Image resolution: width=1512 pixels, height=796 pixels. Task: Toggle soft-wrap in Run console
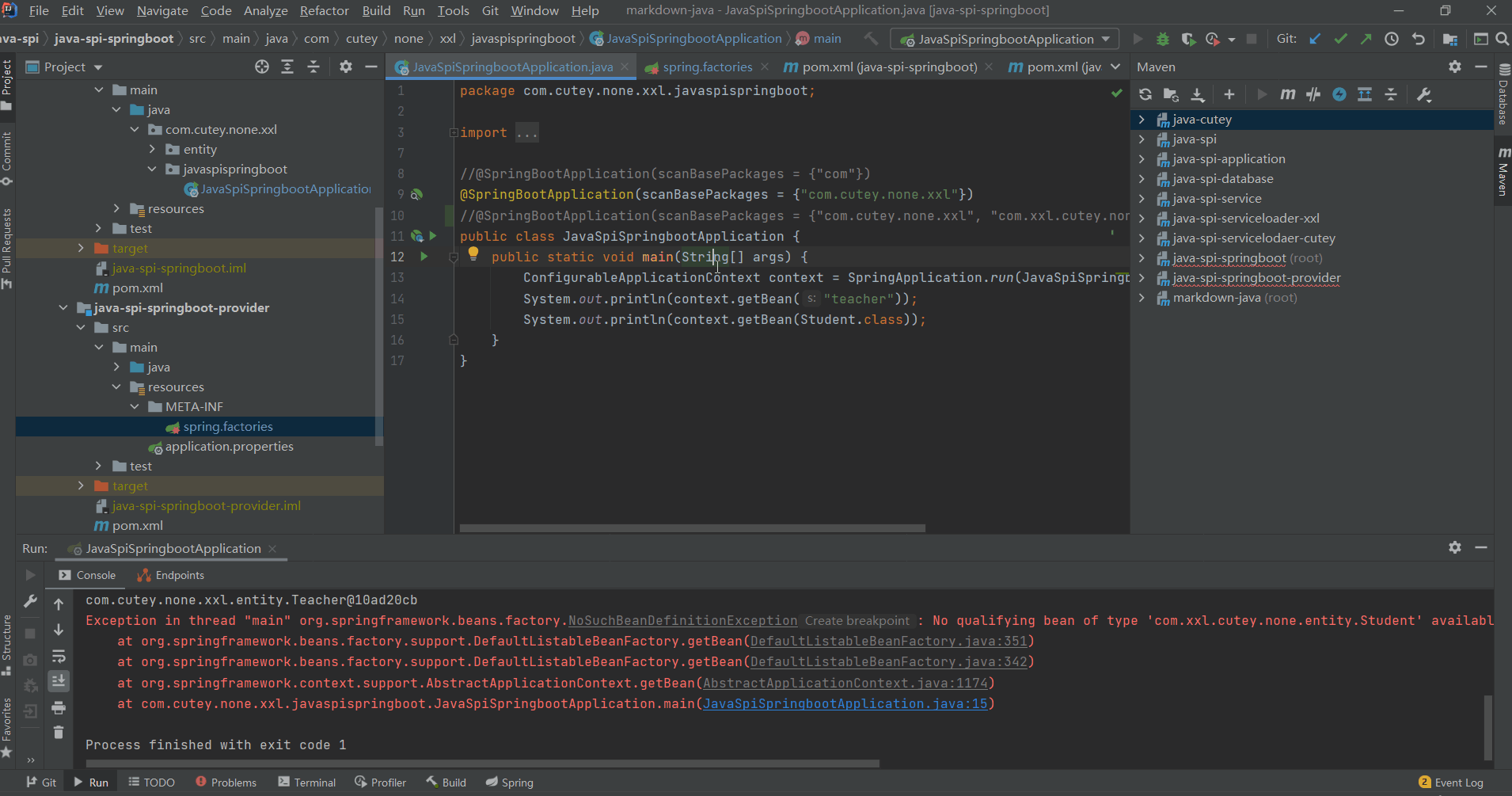click(59, 657)
